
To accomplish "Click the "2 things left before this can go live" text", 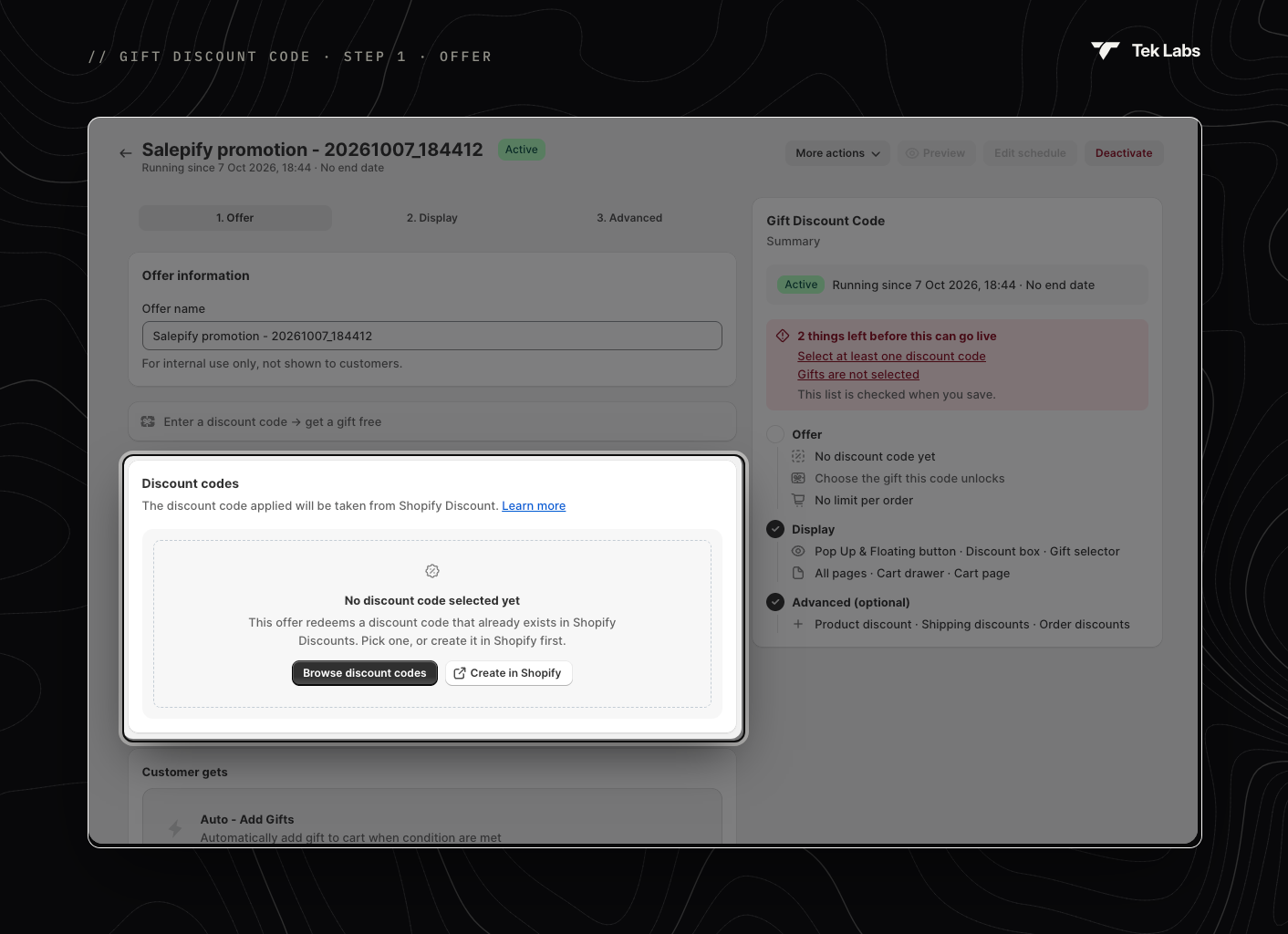I will pyautogui.click(x=897, y=336).
